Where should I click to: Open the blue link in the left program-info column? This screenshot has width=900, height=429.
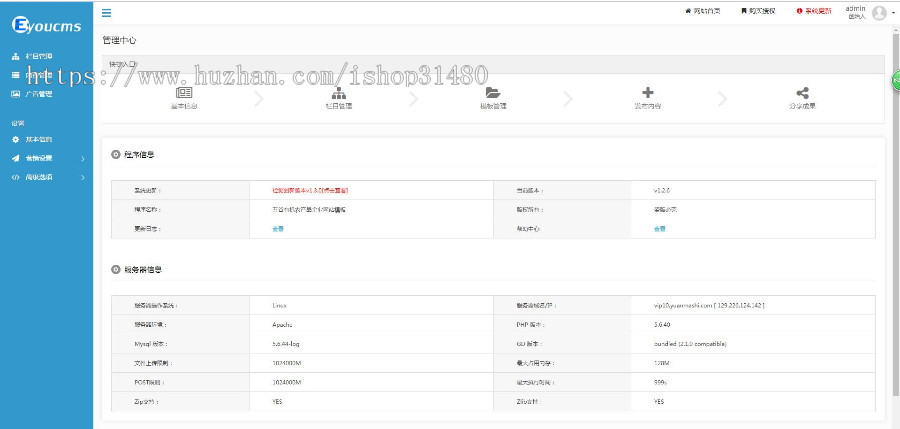[278, 229]
